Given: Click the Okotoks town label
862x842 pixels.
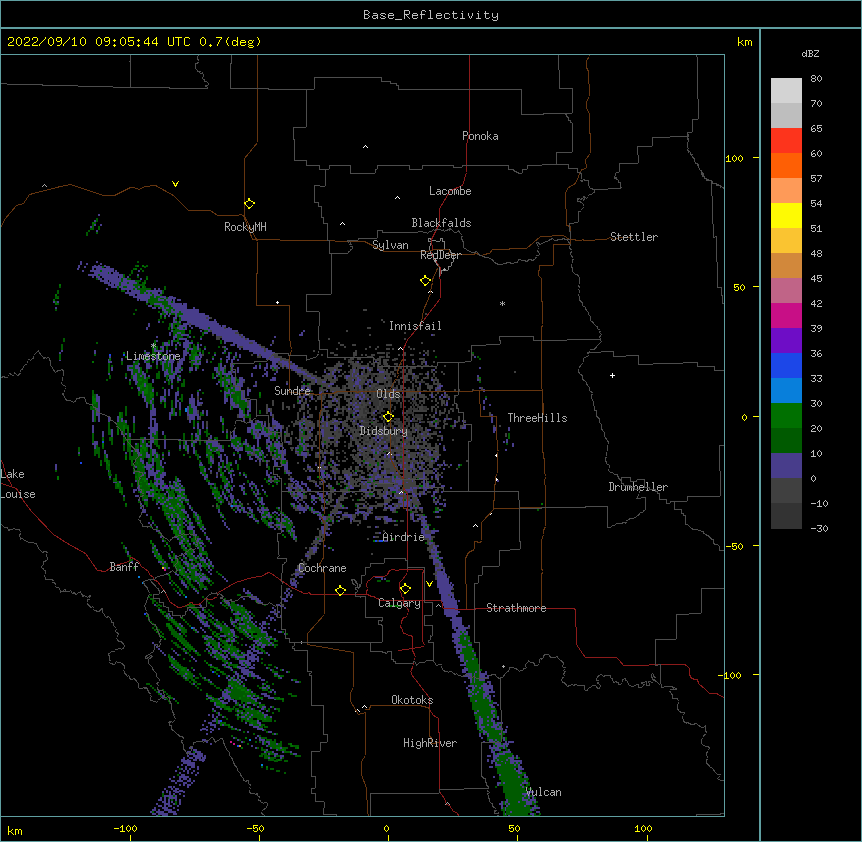Looking at the screenshot, I should point(412,700).
